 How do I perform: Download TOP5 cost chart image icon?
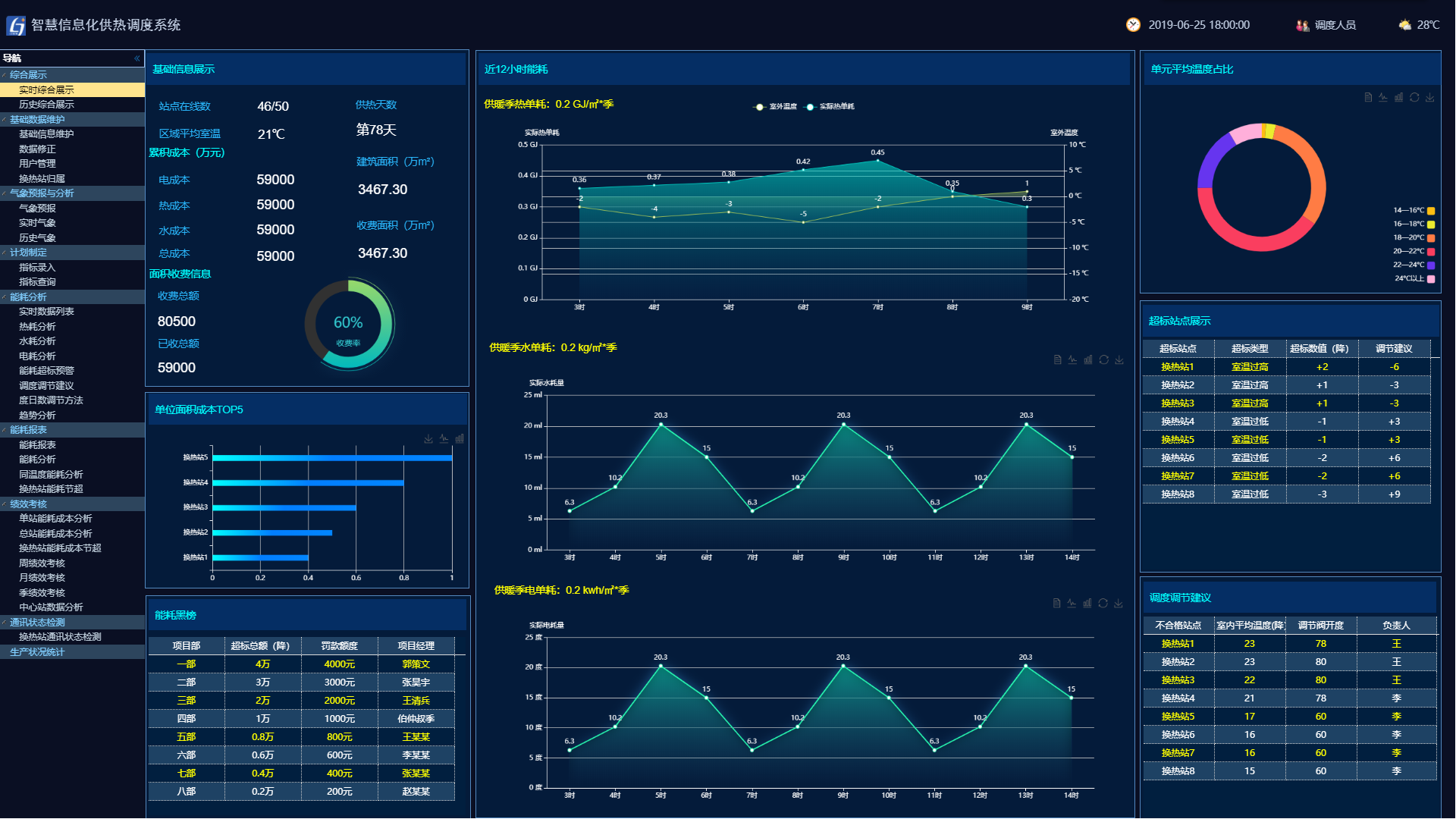tap(428, 439)
